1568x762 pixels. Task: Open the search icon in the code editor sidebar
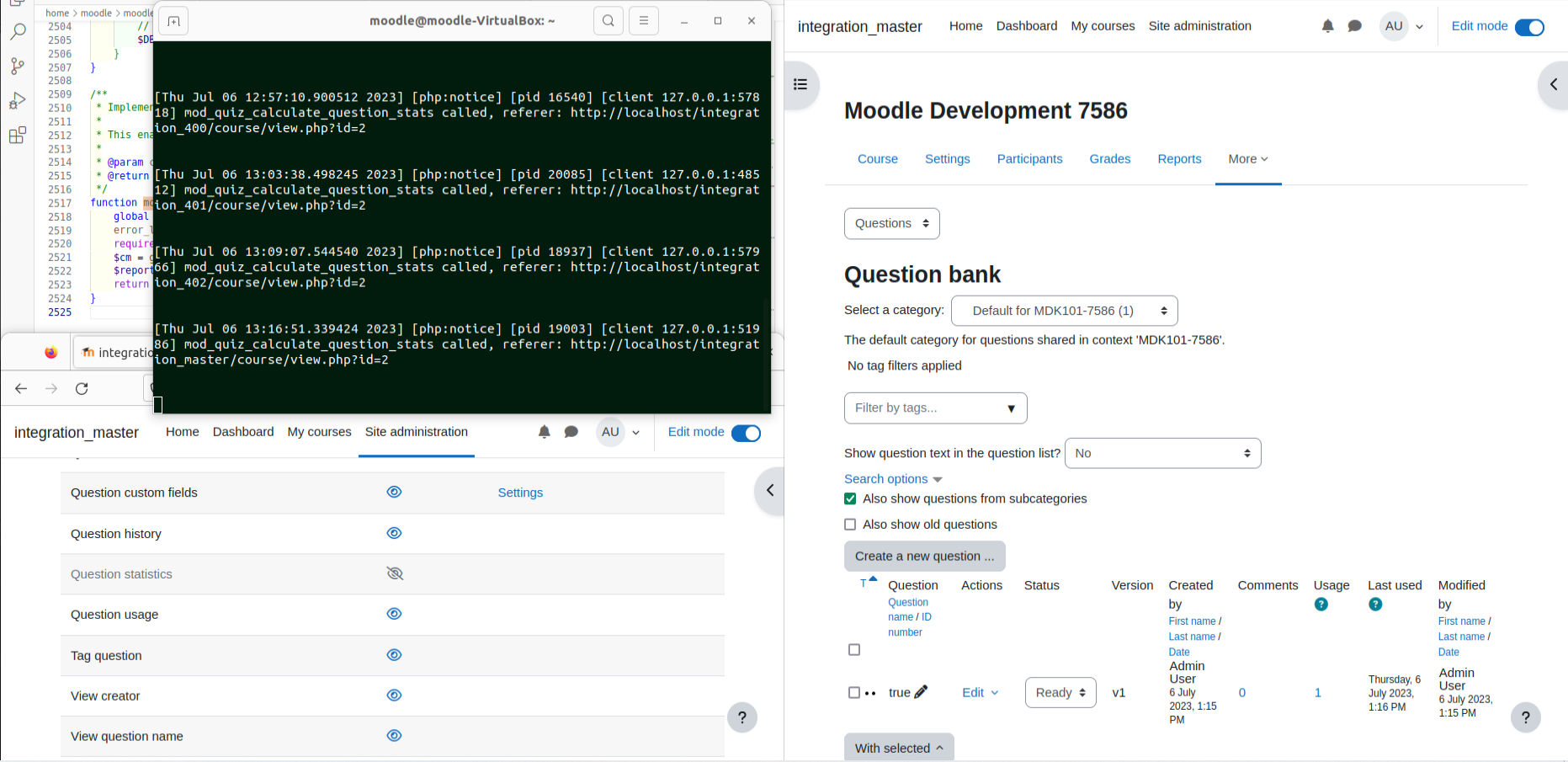click(x=17, y=32)
